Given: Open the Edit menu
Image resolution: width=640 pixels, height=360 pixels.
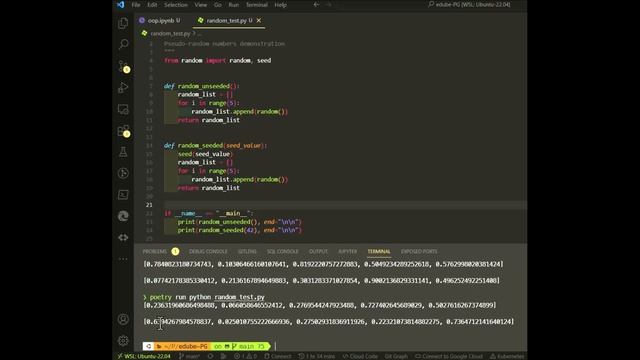Looking at the screenshot, I should click(x=152, y=5).
